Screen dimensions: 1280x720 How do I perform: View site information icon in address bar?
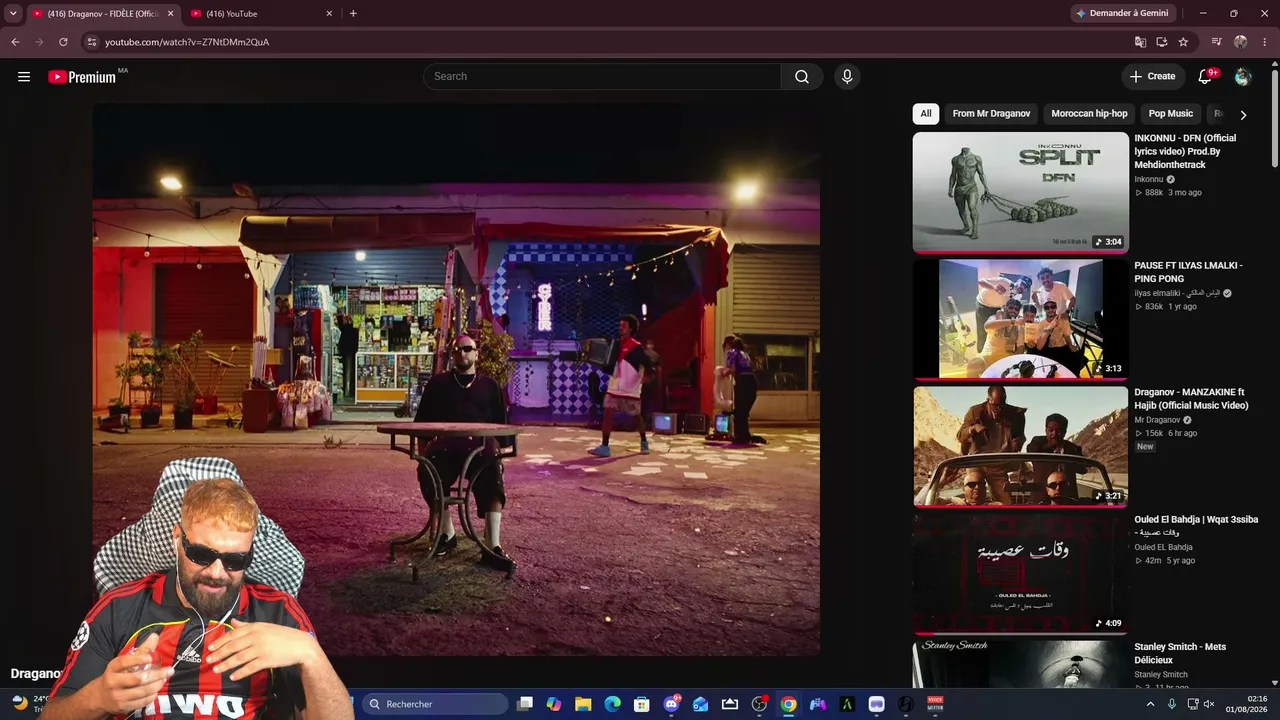91,42
